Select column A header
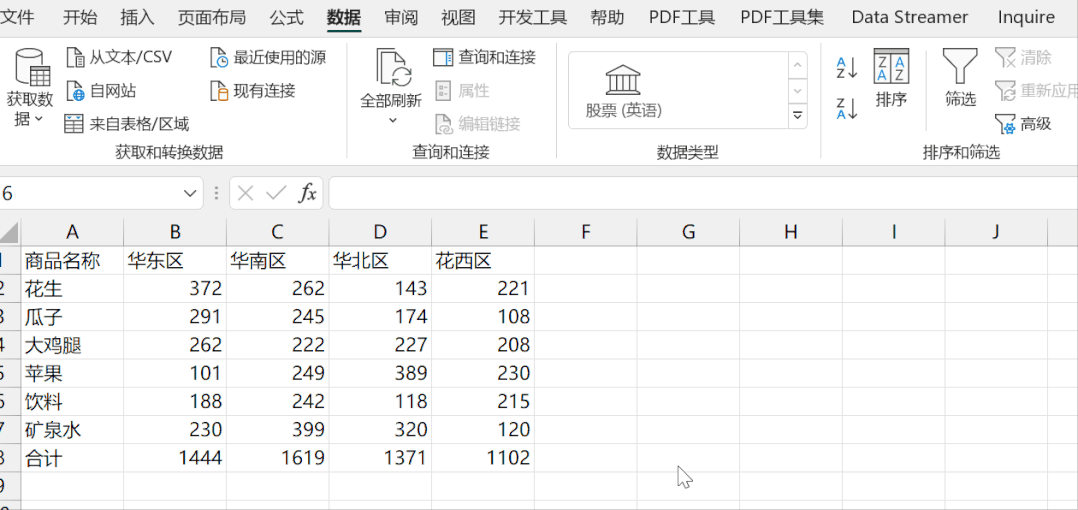Screen dimensions: 1078x510 click(x=72, y=232)
